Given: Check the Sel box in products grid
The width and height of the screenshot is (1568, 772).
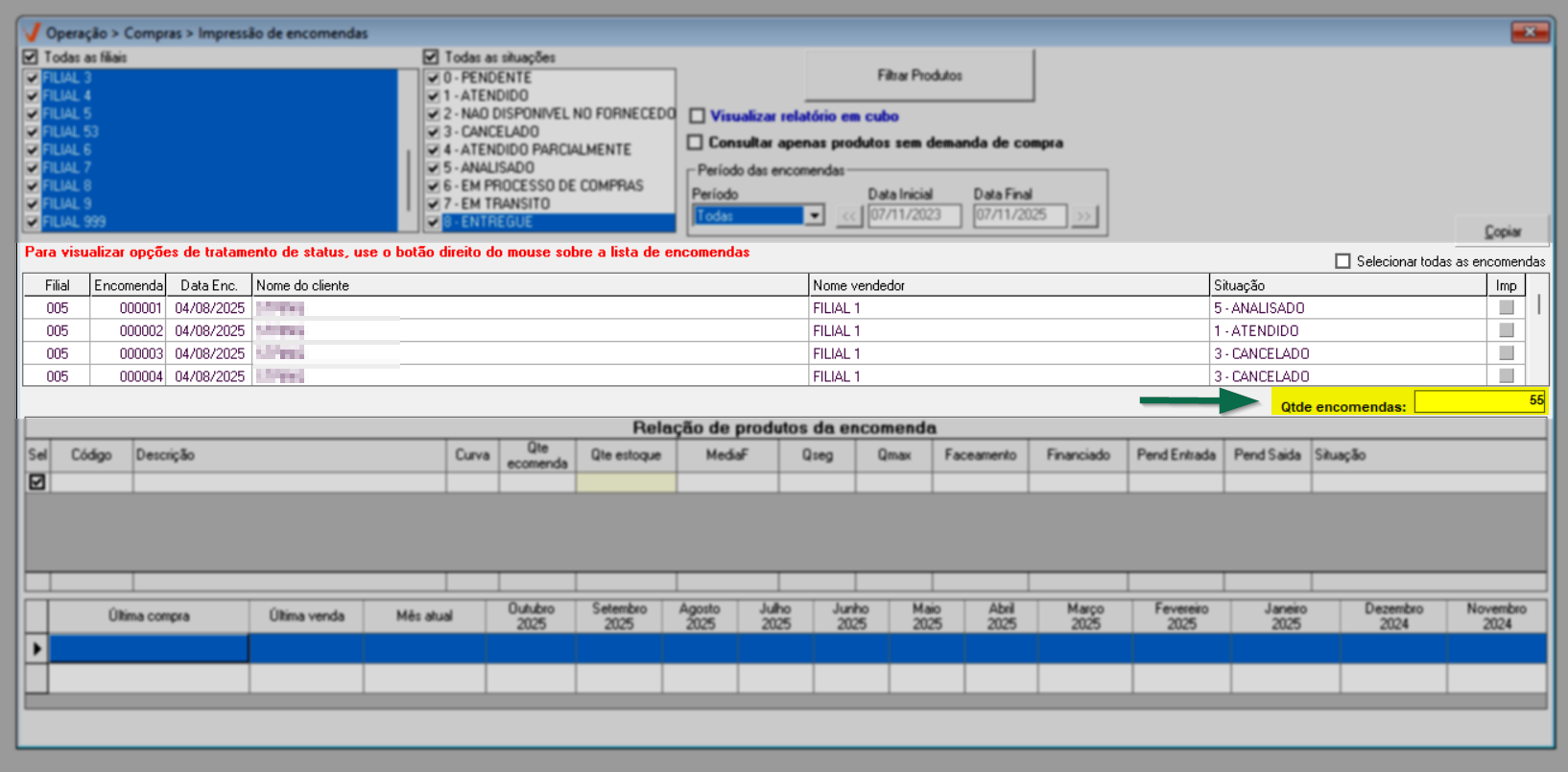Looking at the screenshot, I should click(x=37, y=482).
